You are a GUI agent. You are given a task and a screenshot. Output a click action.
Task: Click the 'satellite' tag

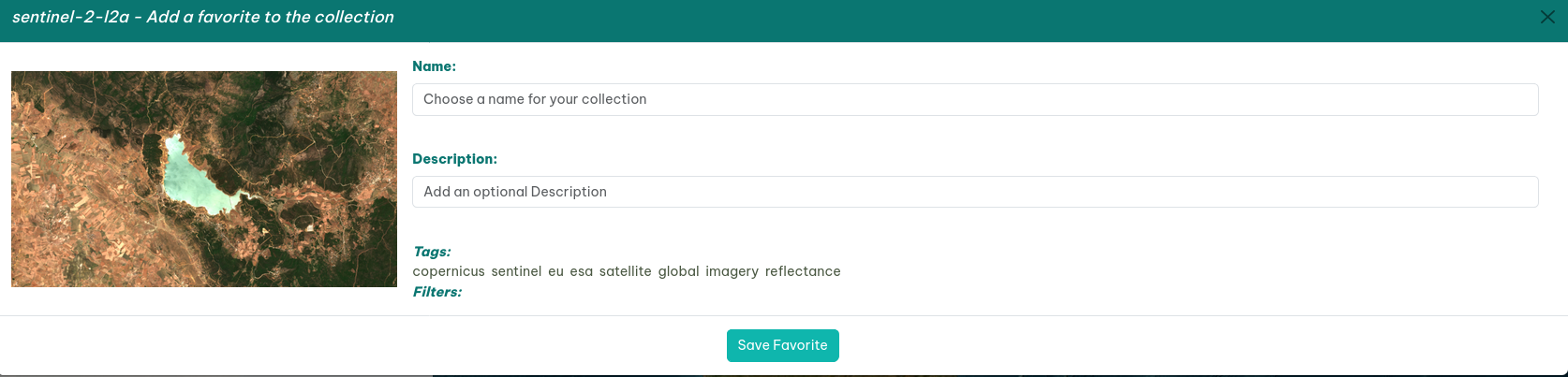coord(625,271)
